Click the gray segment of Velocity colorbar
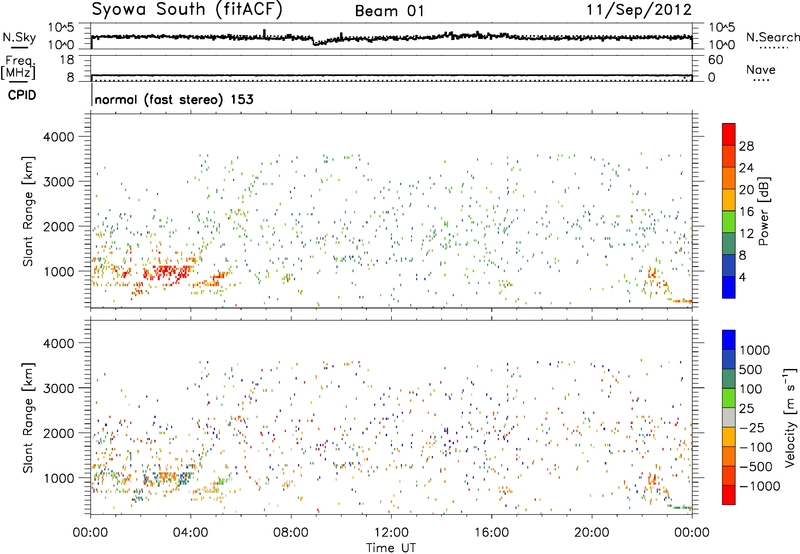 point(729,417)
